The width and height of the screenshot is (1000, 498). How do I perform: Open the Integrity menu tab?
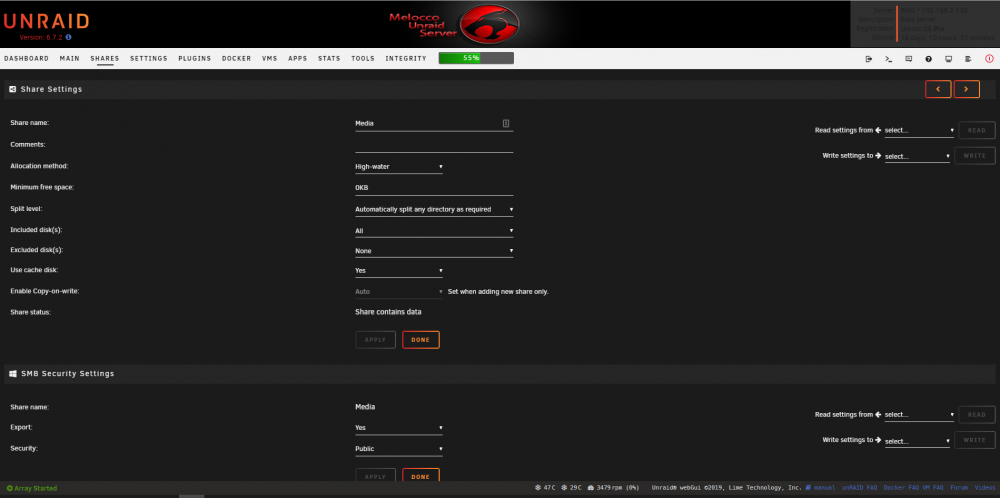coord(406,59)
